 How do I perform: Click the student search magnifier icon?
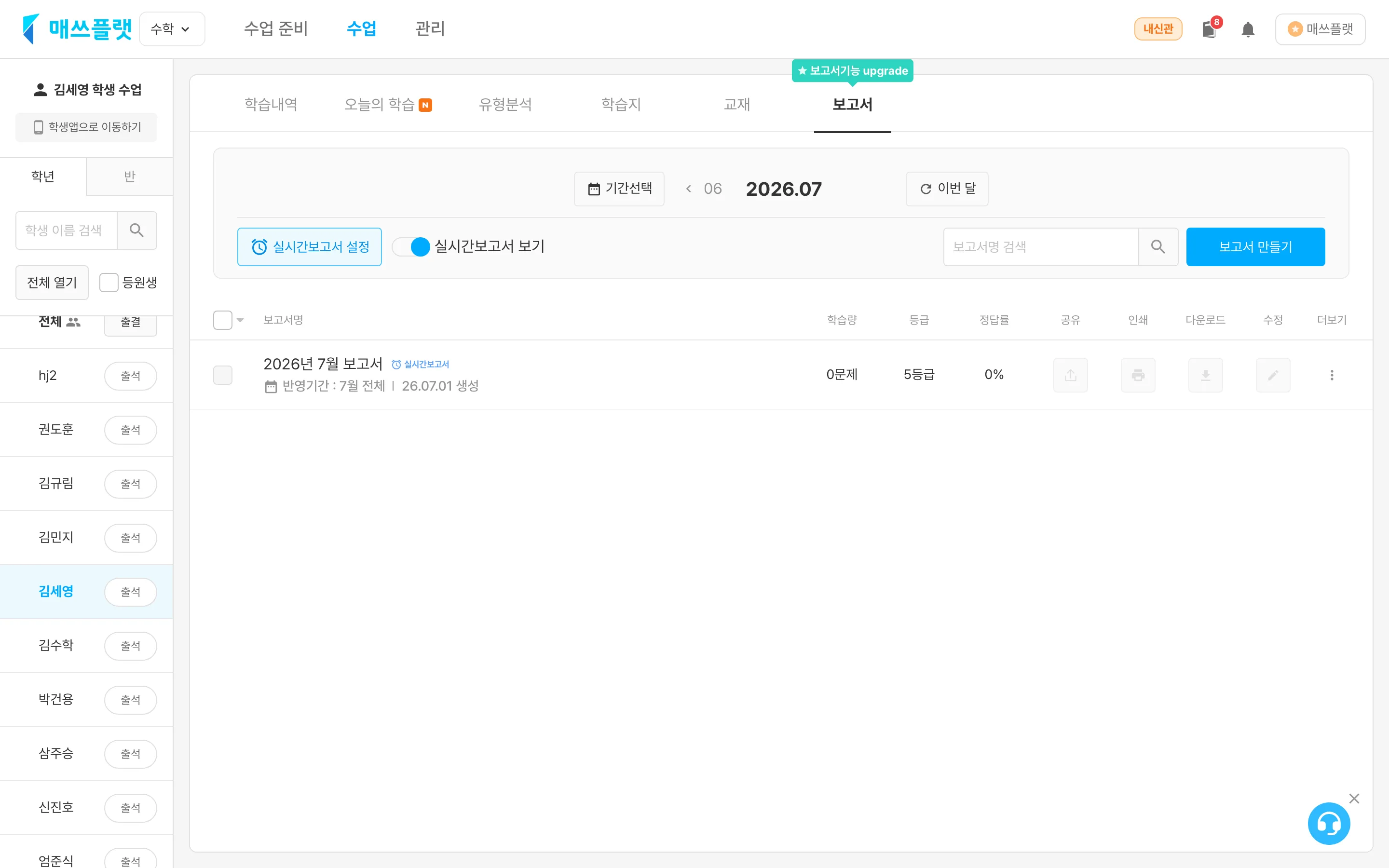coord(136,230)
